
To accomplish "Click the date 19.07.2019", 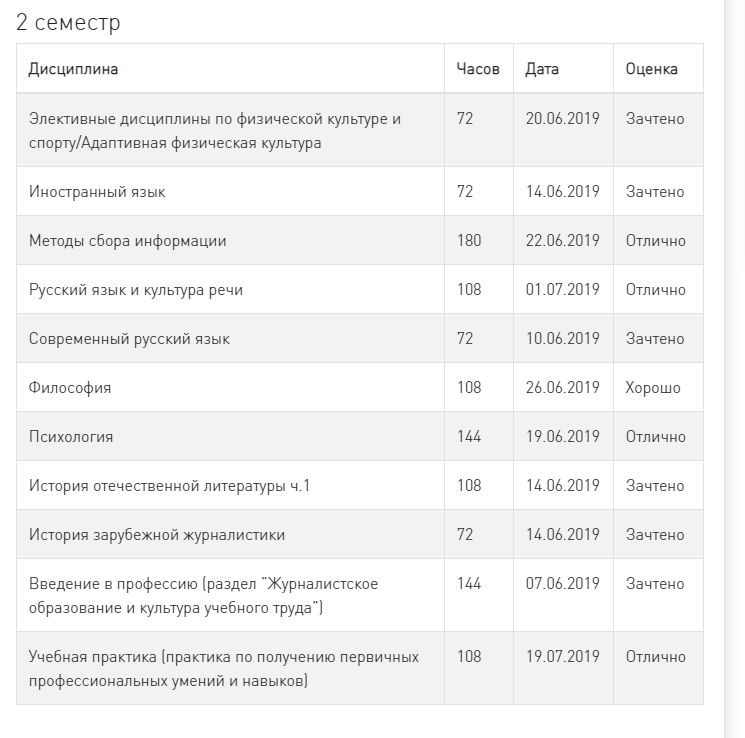I will point(562,657).
